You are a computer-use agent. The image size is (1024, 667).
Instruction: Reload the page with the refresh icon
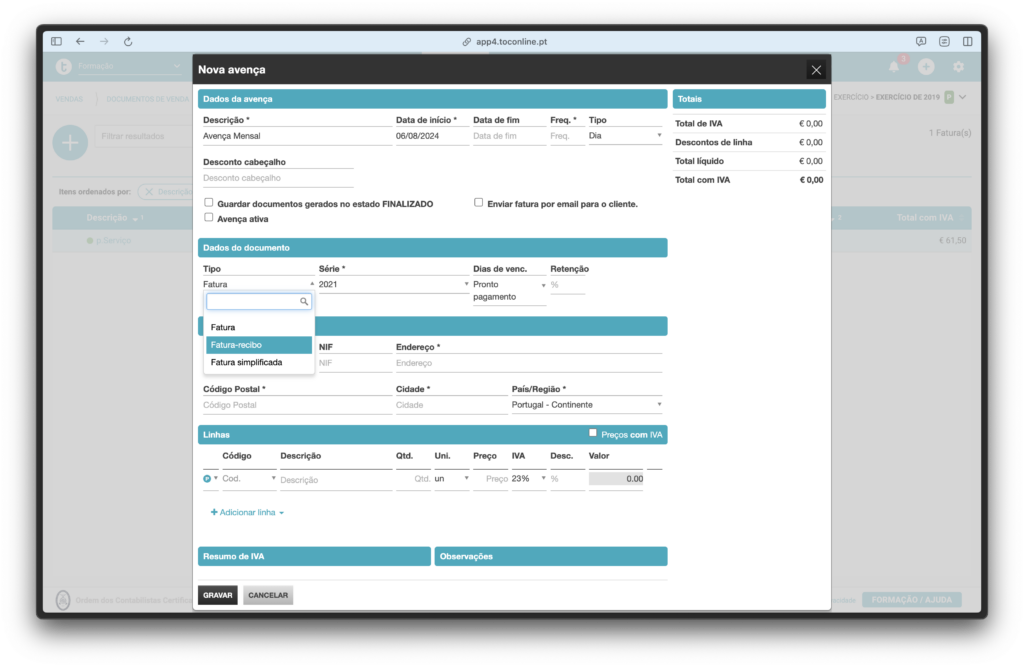pos(128,41)
